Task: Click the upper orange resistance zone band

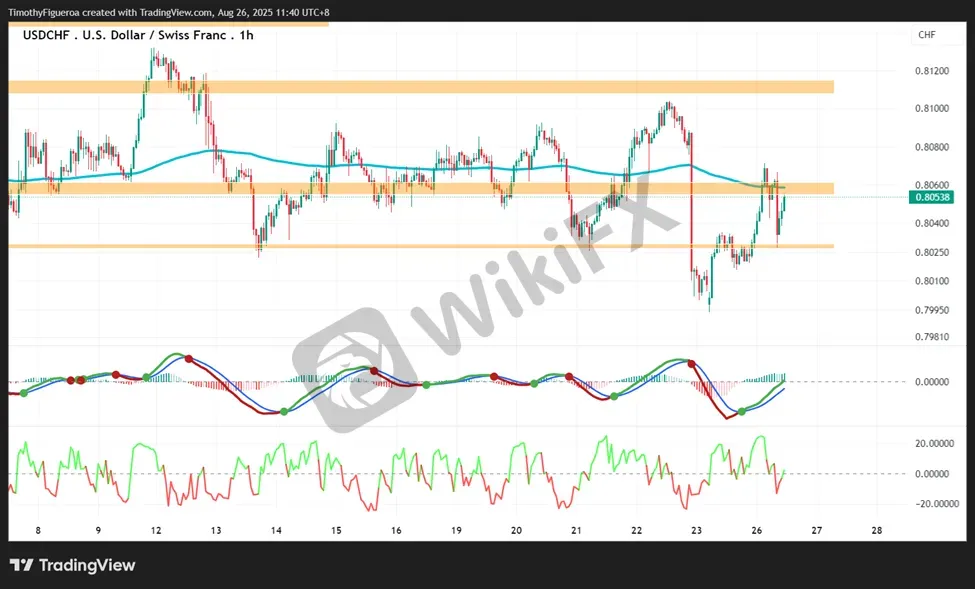Action: (x=421, y=86)
